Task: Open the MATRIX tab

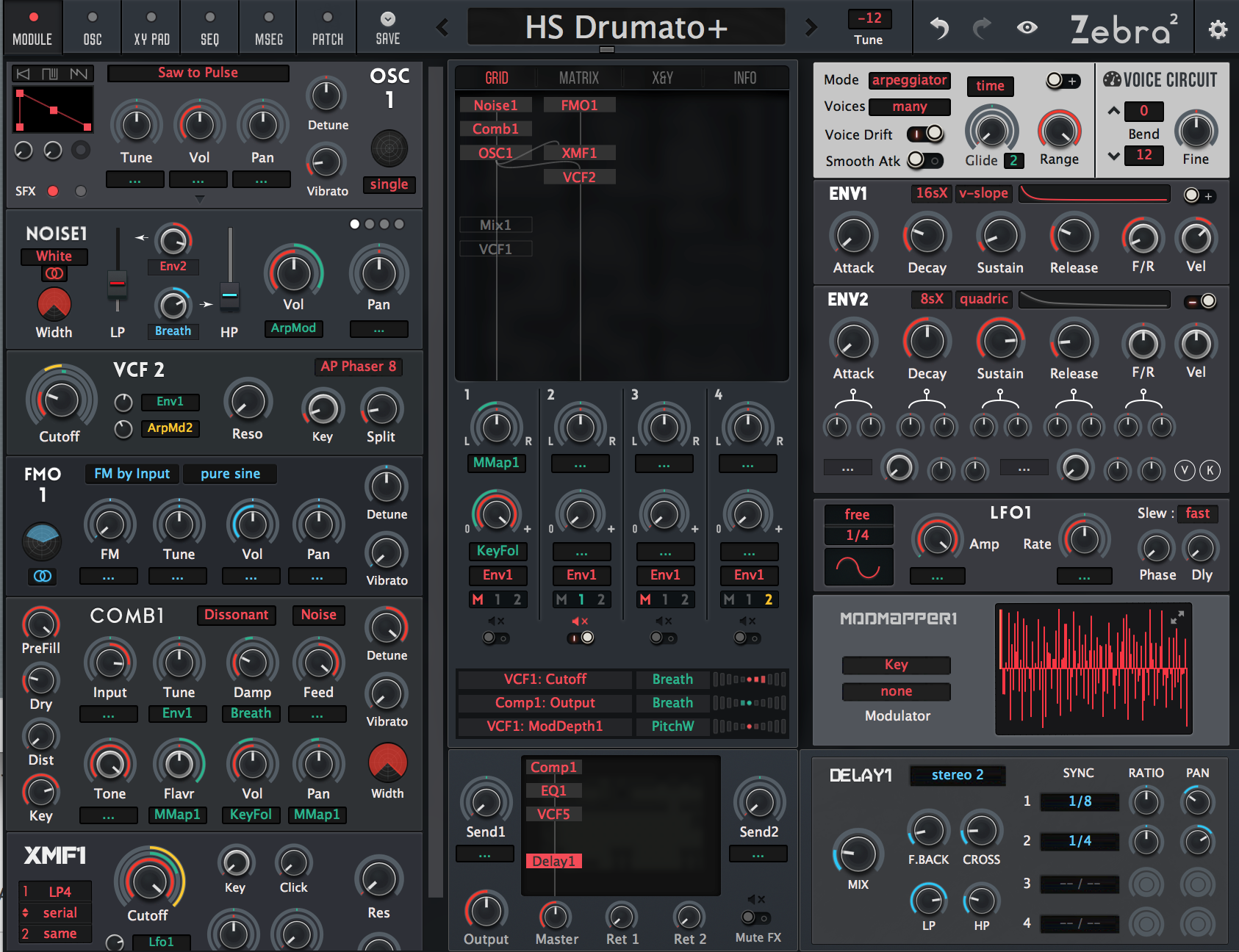Action: click(x=579, y=78)
